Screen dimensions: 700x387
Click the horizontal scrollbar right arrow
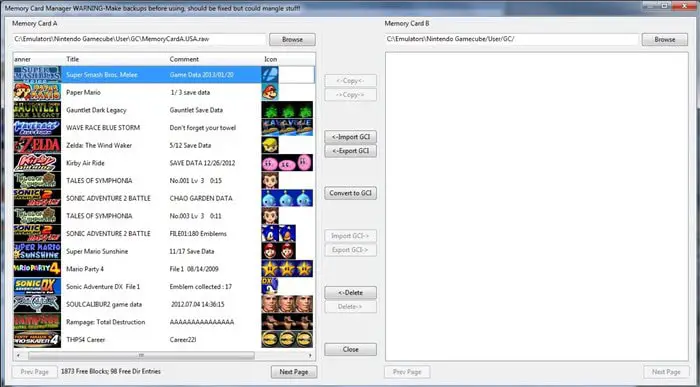click(x=310, y=355)
